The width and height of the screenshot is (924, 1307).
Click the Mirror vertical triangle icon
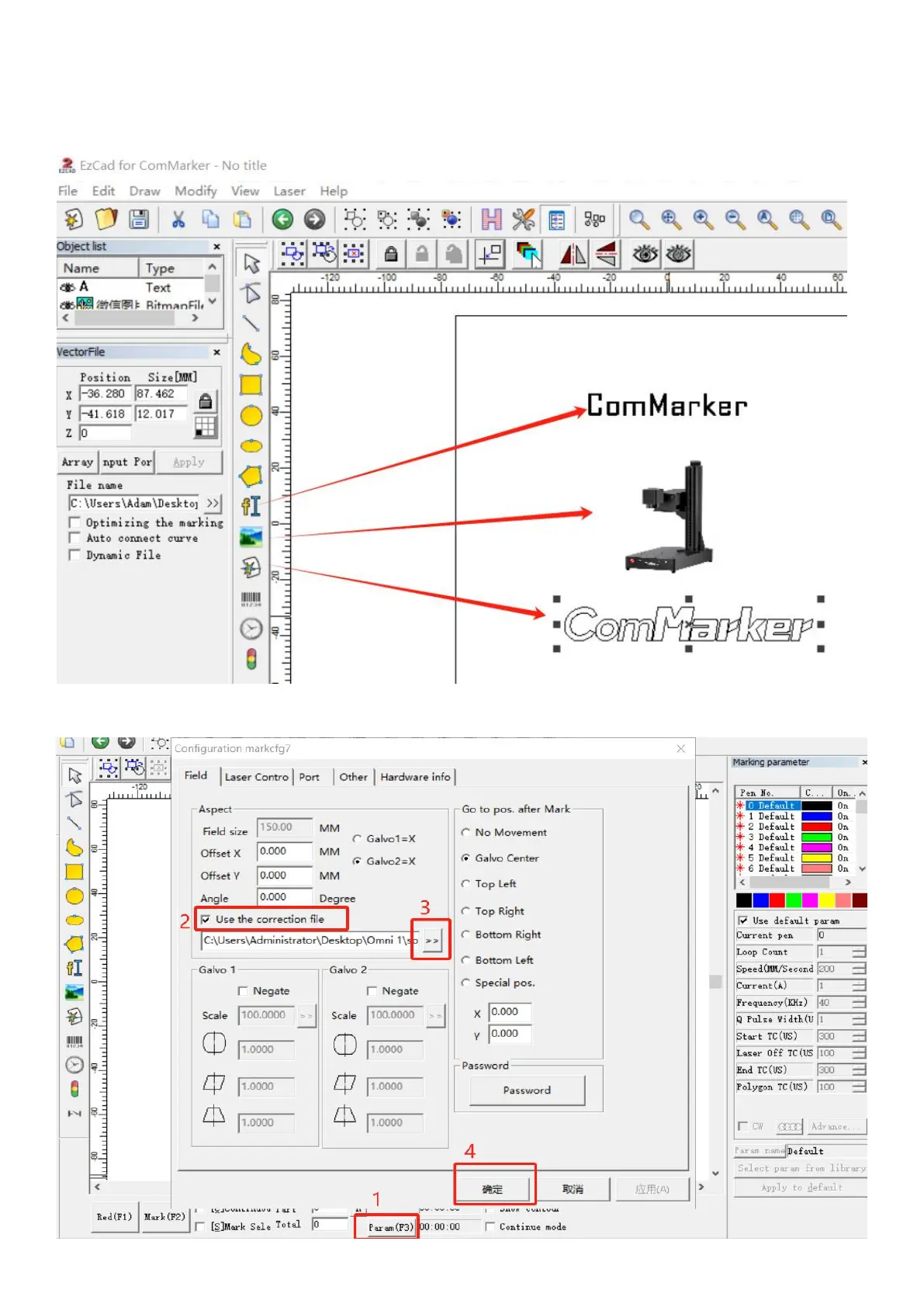pos(605,254)
